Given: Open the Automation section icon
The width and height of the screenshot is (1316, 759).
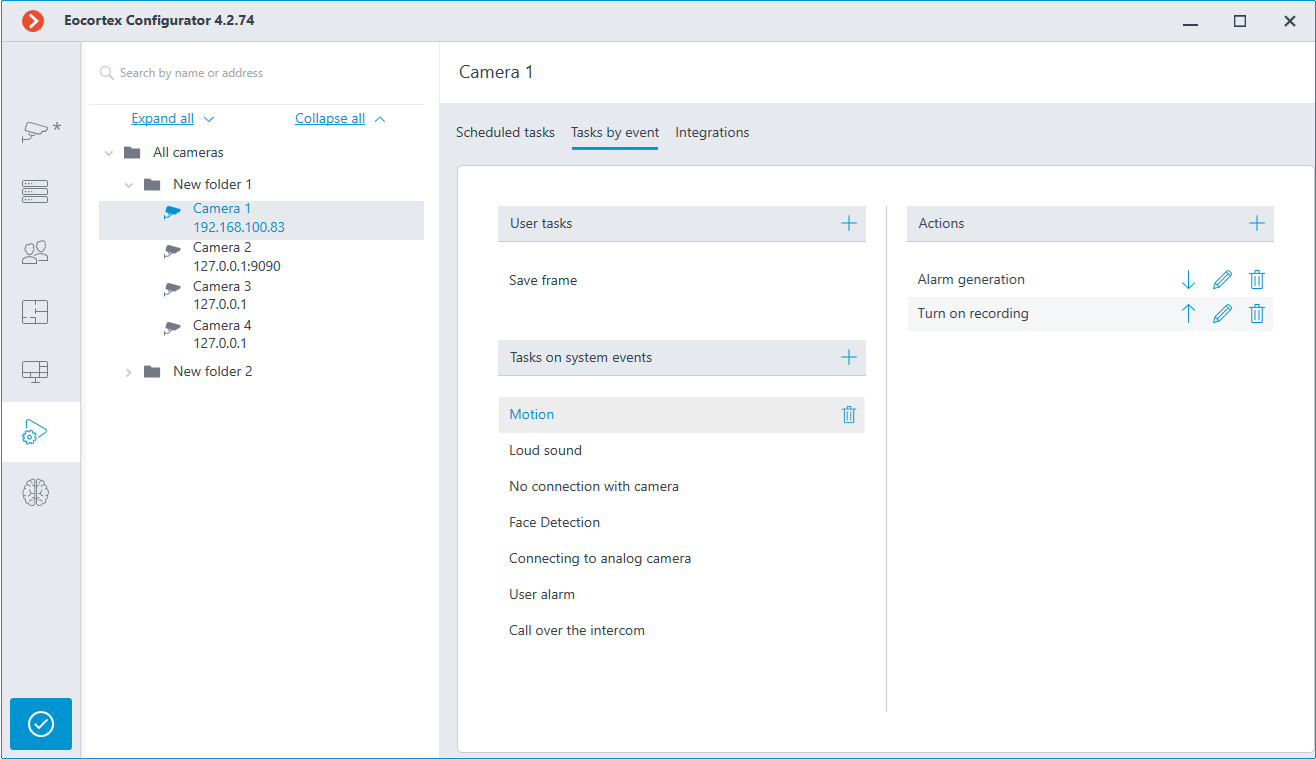Looking at the screenshot, I should (x=35, y=432).
